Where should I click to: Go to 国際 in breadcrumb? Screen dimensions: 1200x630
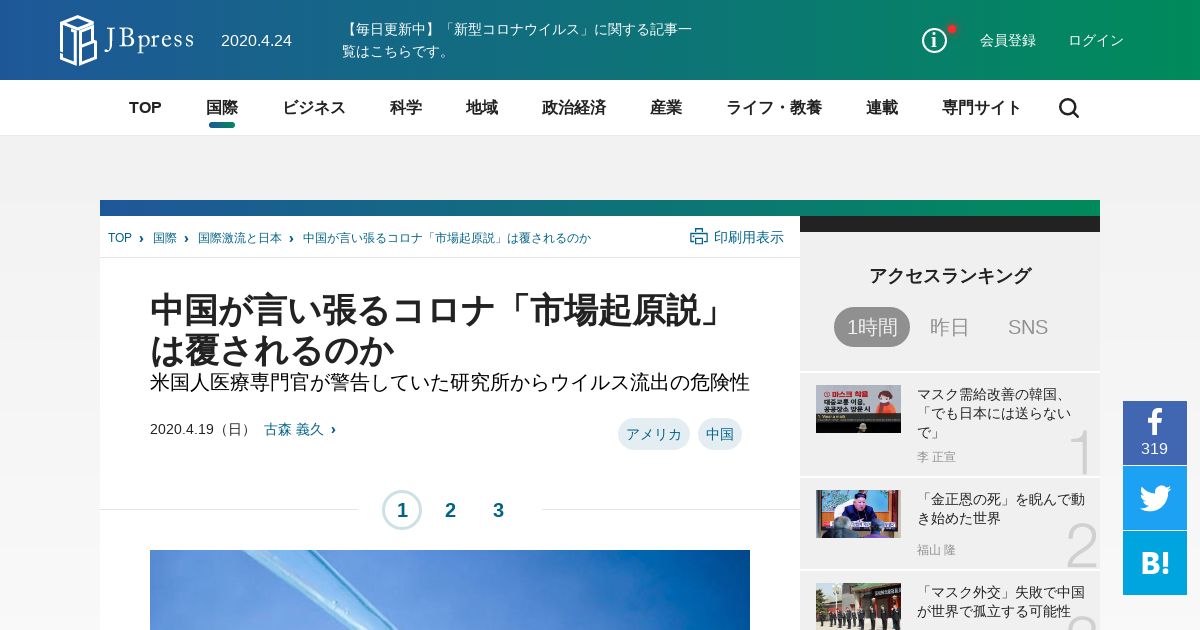tap(165, 238)
